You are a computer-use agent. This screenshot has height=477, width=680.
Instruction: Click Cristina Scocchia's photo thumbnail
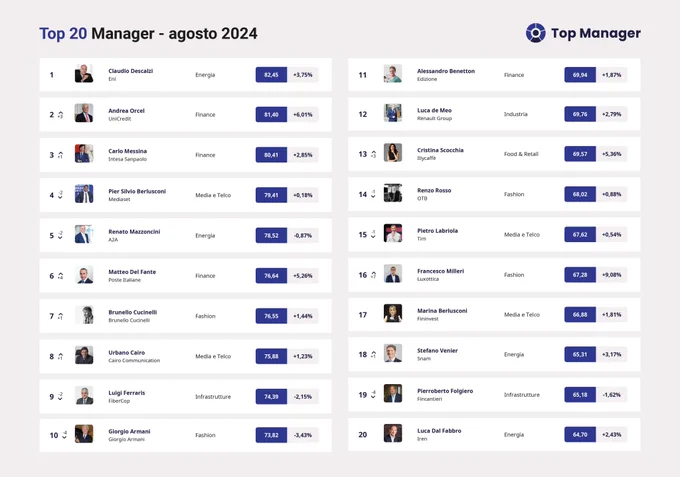[392, 153]
